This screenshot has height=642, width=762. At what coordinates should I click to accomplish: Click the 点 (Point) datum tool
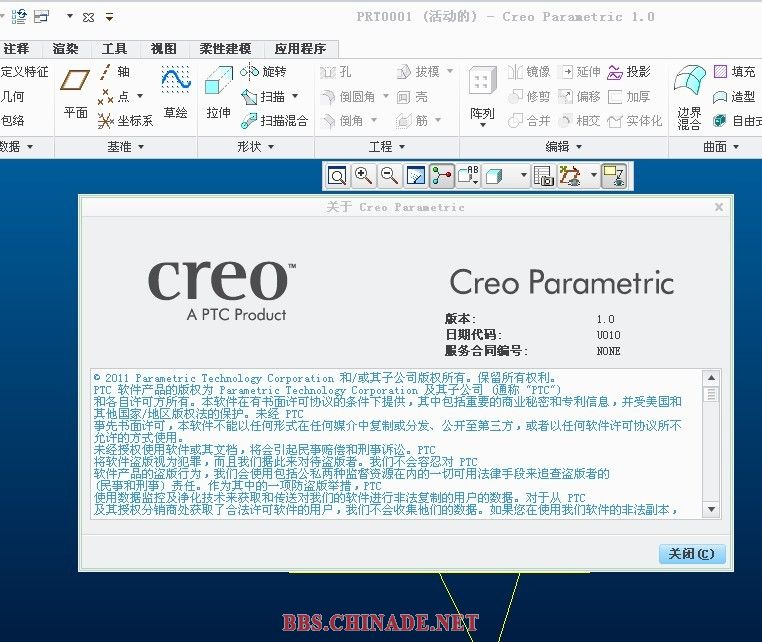(x=114, y=96)
